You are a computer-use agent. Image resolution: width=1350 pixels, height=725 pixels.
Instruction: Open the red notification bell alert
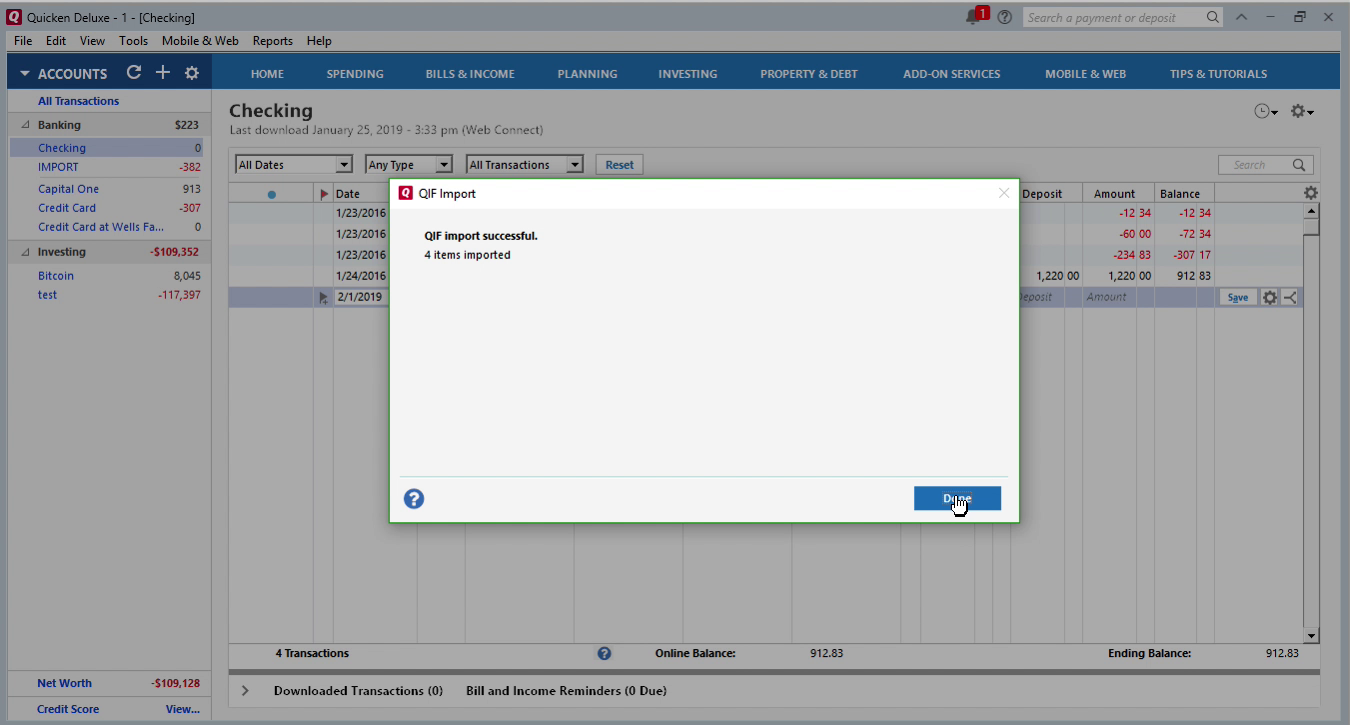pos(976,16)
